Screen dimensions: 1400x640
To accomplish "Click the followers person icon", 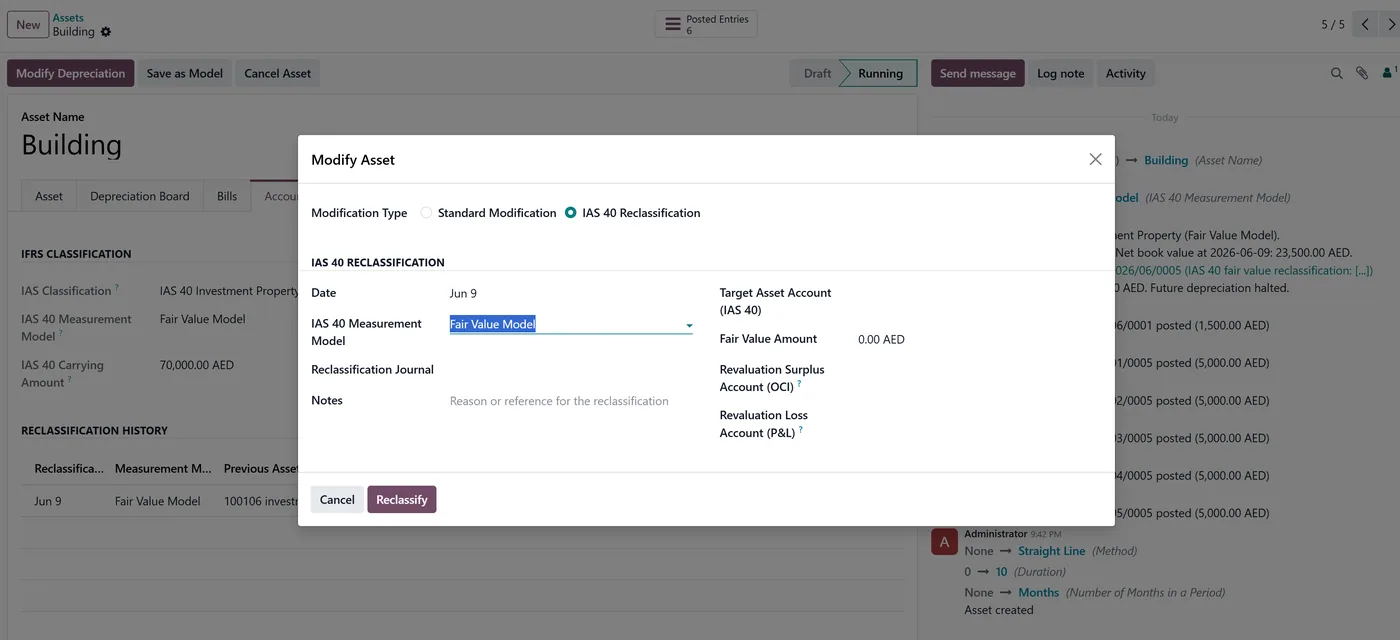I will 1388,73.
